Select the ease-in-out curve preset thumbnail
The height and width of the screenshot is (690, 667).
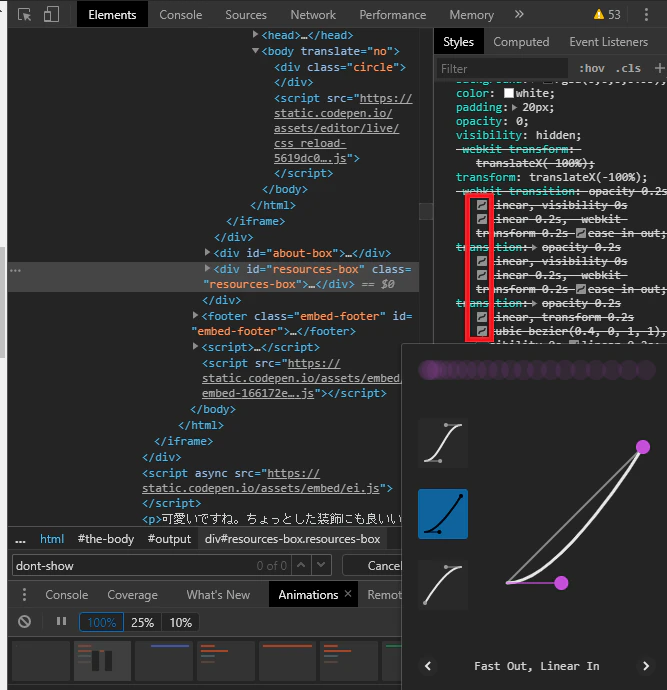pyautogui.click(x=443, y=443)
